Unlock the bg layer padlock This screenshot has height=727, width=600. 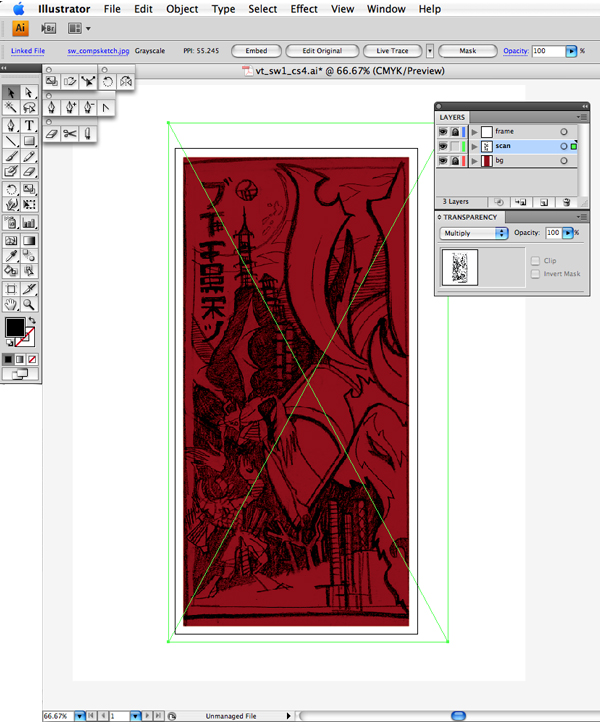pos(455,160)
